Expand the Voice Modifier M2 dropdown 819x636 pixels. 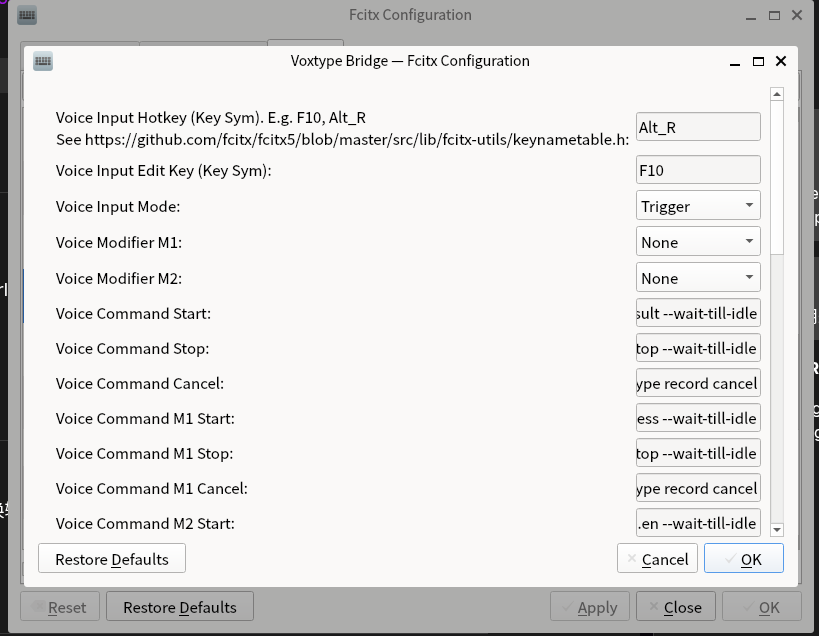698,278
